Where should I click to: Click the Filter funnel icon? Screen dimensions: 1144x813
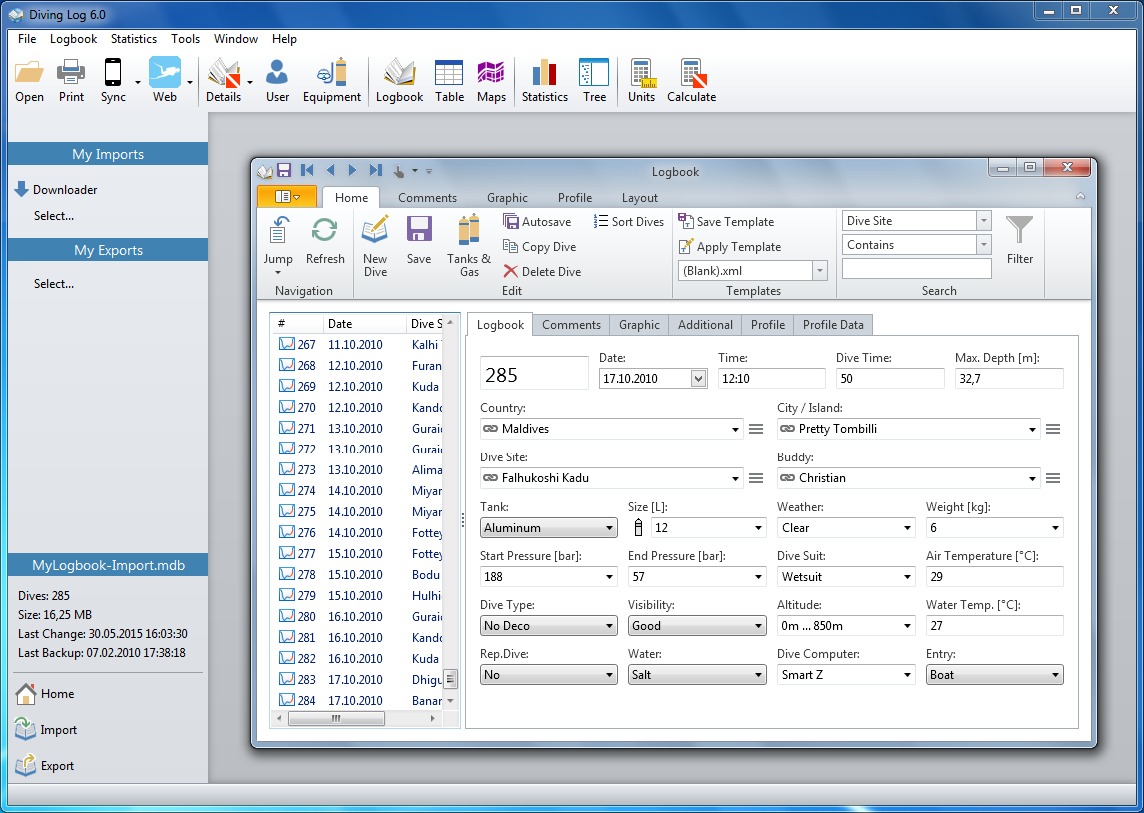(x=1019, y=230)
